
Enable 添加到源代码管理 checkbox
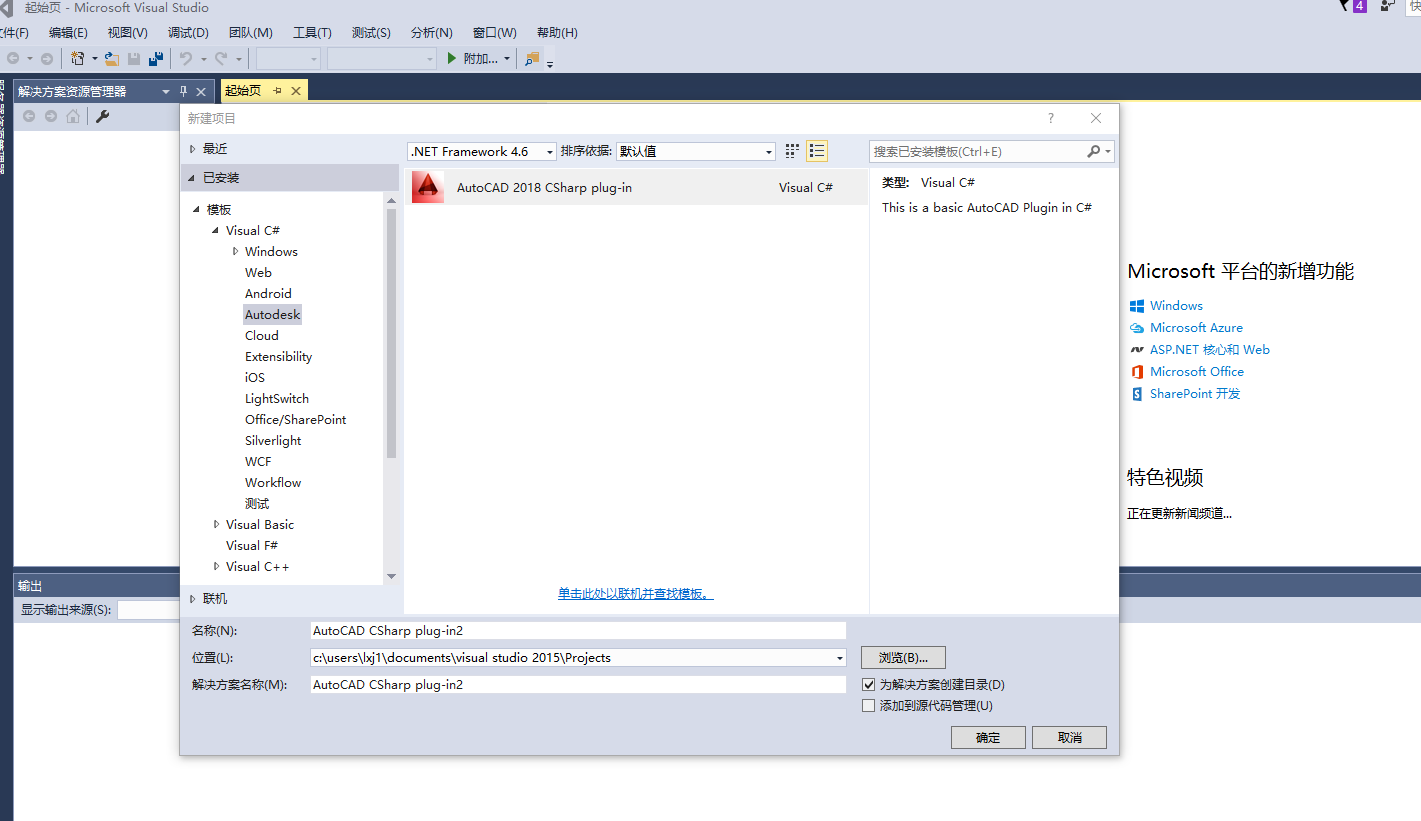click(x=868, y=706)
